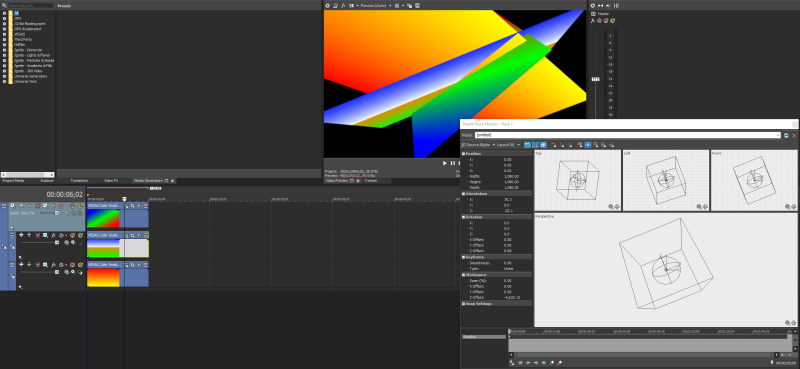Switch to the Video FX tab
The height and width of the screenshot is (369, 800).
(111, 181)
